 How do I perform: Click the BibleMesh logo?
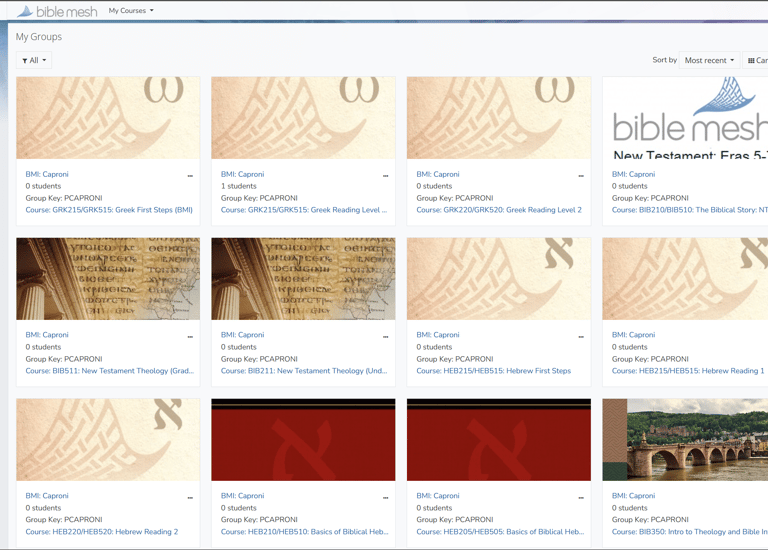[57, 11]
